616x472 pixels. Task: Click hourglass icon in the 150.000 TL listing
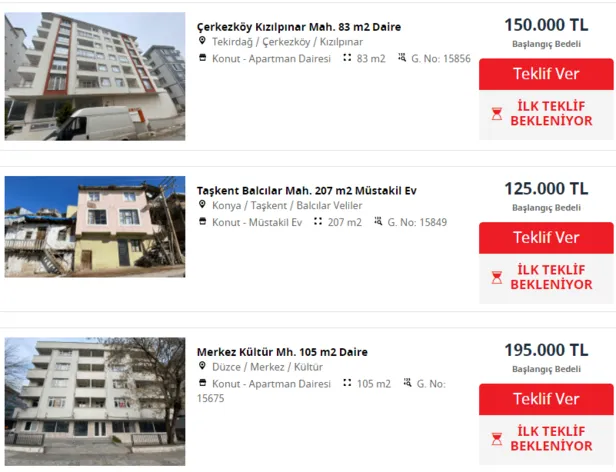[x=497, y=114]
